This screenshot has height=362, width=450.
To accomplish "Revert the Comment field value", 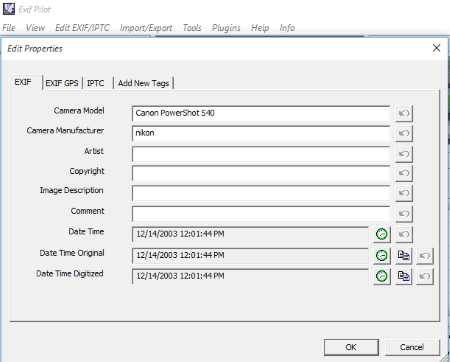I will click(404, 214).
